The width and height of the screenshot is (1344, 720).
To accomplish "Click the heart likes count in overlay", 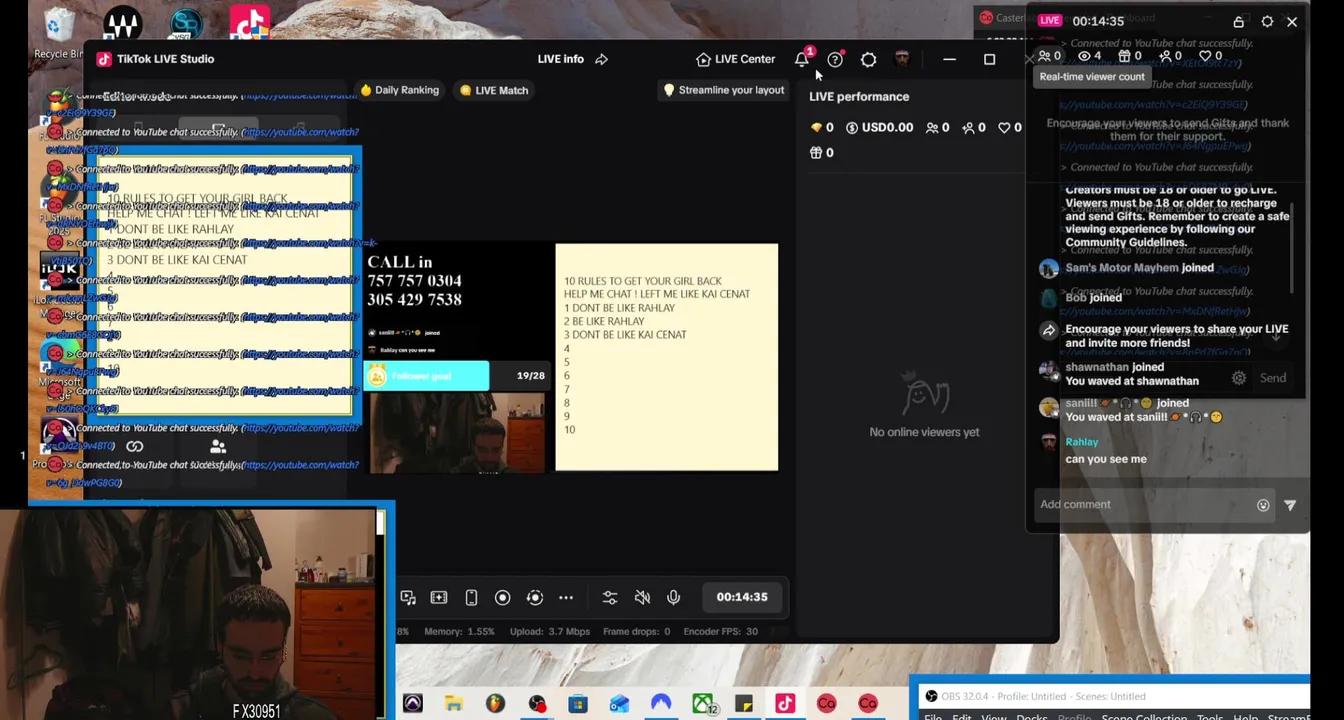I will point(1210,56).
